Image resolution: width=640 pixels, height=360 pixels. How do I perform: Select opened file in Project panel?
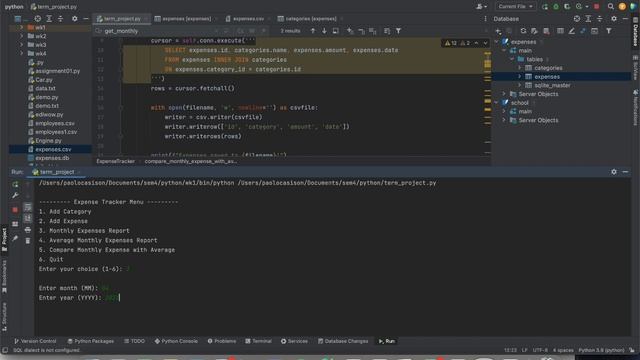tap(38, 19)
